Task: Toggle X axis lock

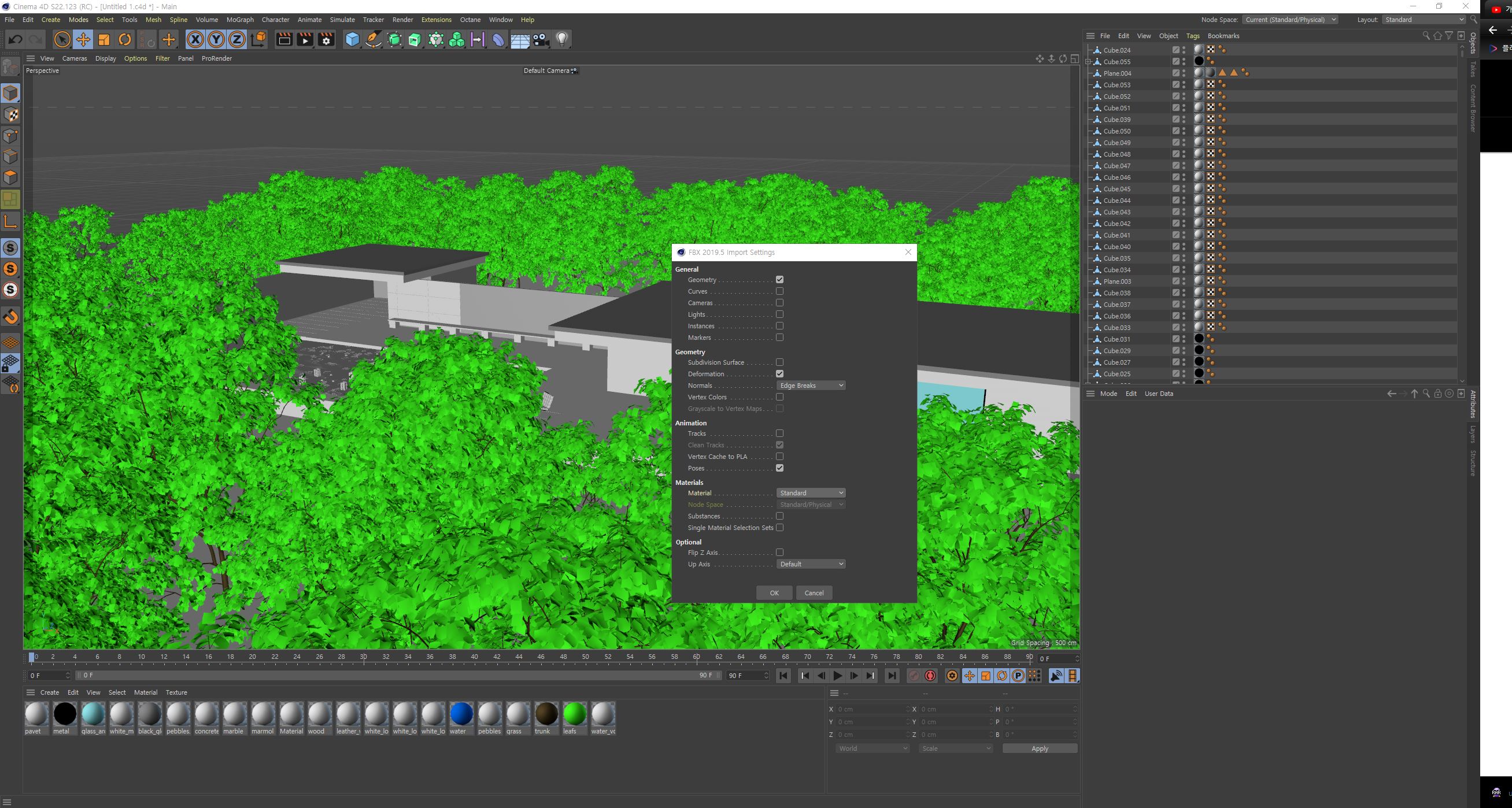Action: click(195, 39)
